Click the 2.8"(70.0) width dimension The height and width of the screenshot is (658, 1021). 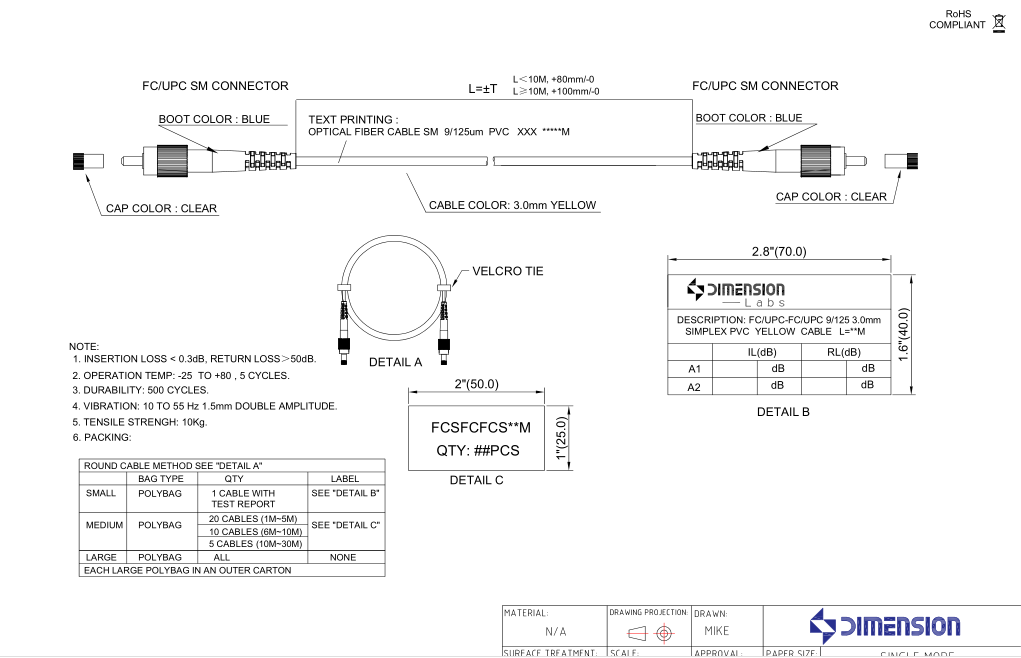click(778, 251)
